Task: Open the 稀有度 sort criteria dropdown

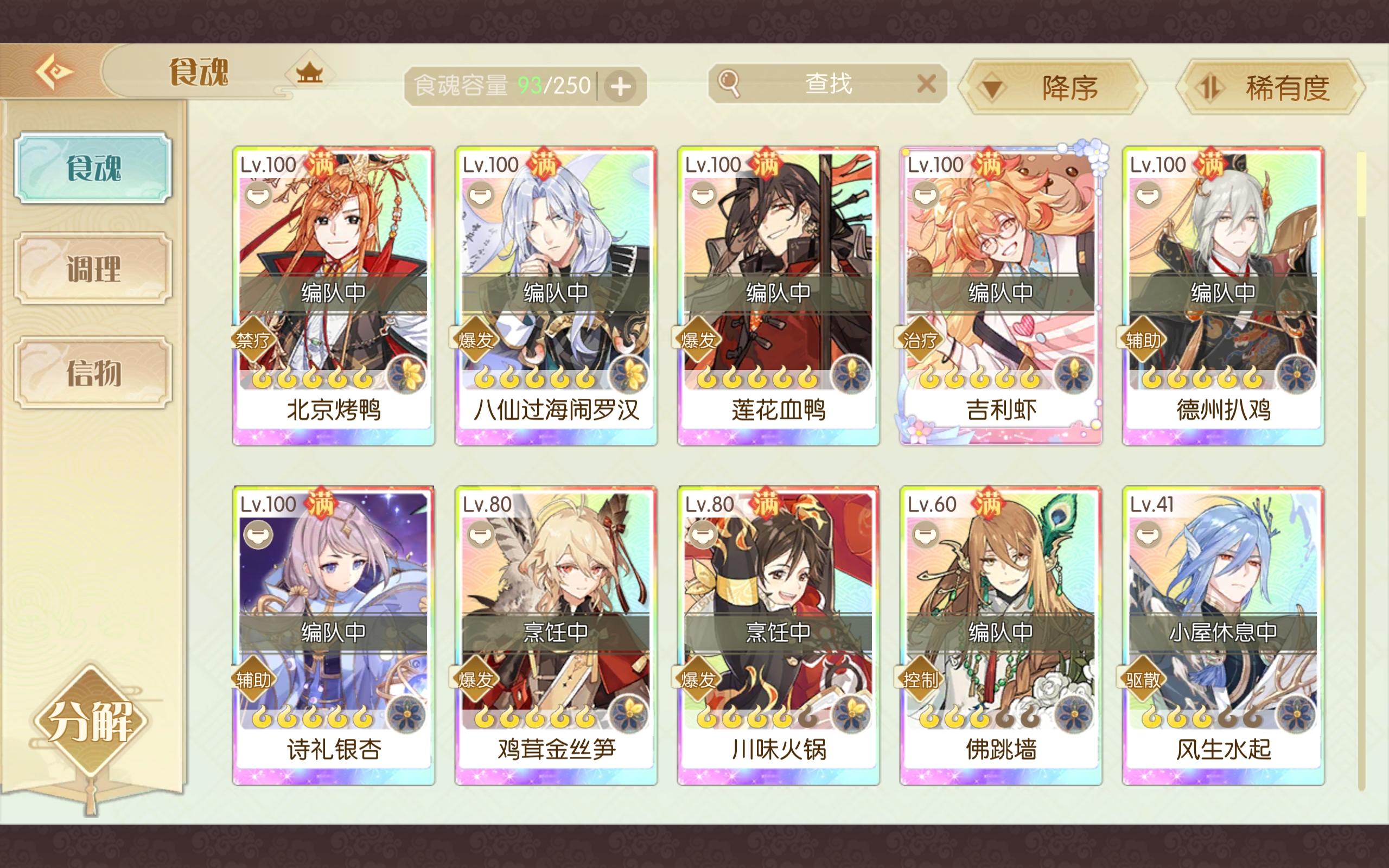Action: point(1270,88)
